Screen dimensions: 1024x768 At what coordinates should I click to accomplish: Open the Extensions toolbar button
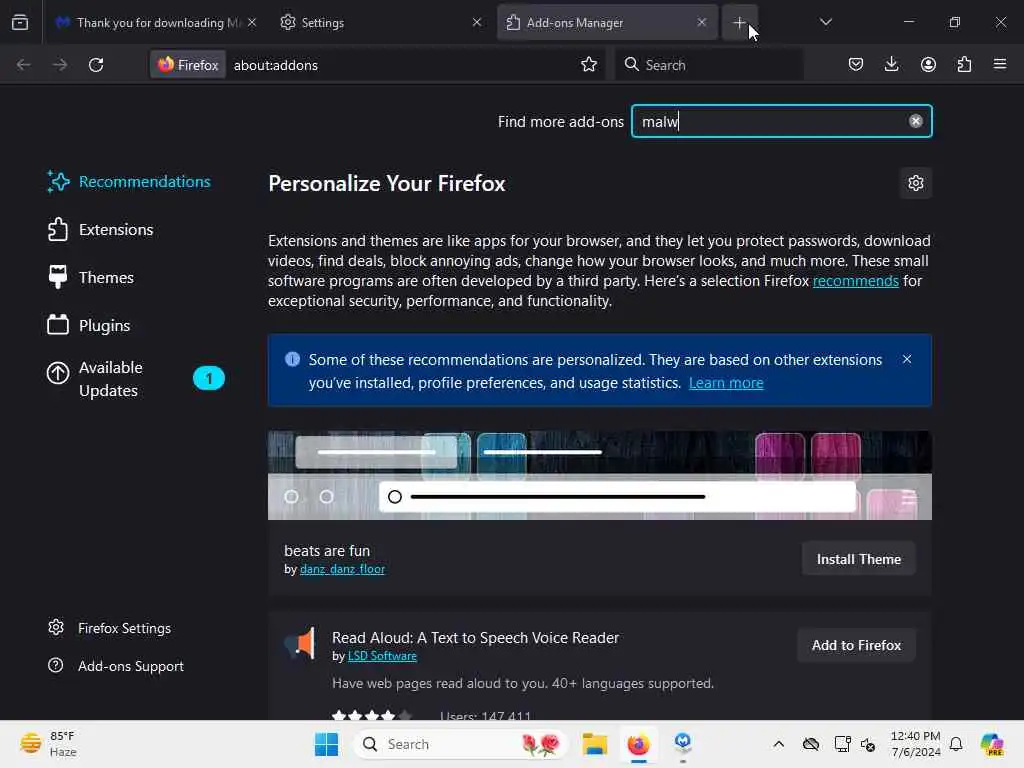coord(964,64)
